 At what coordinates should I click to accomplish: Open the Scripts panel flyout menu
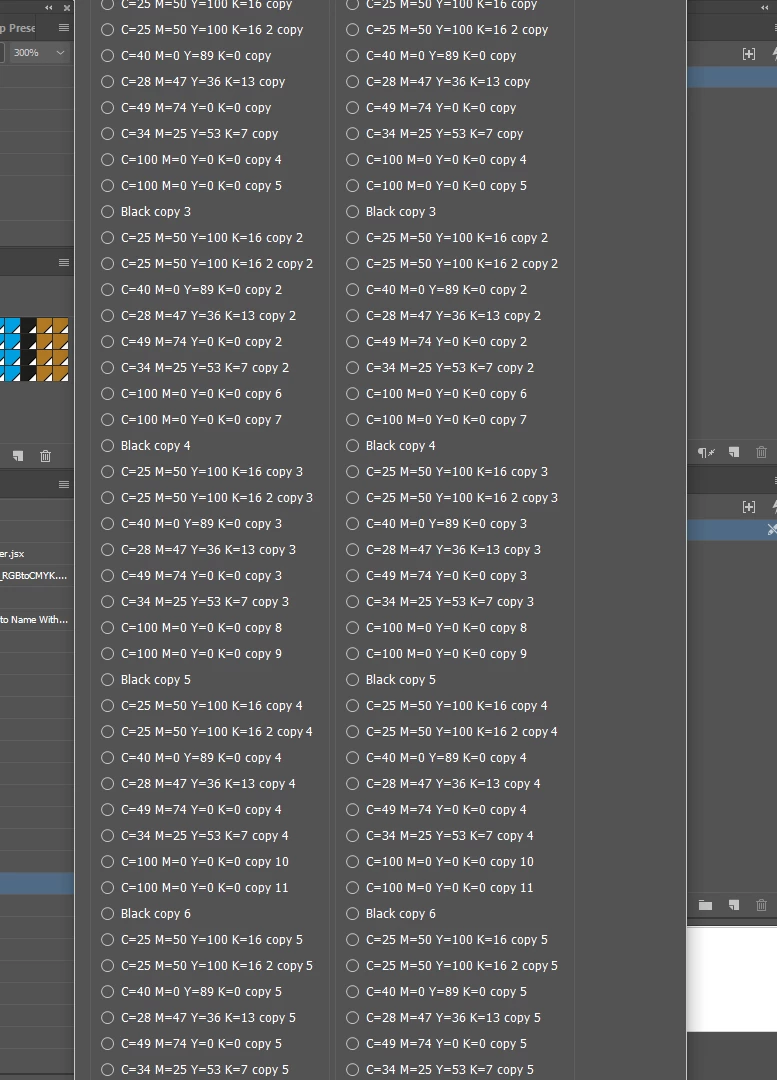(x=63, y=485)
